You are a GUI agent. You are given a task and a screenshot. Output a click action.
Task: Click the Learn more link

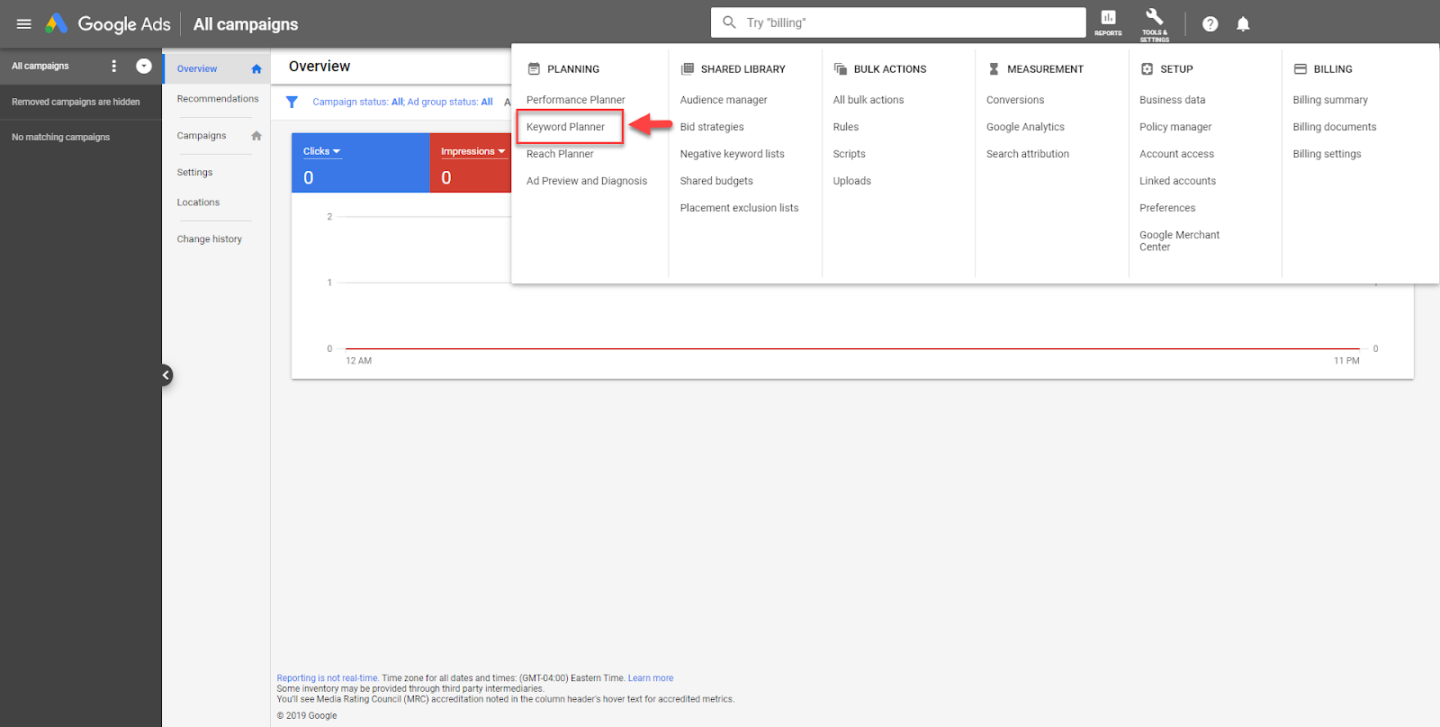pos(650,678)
